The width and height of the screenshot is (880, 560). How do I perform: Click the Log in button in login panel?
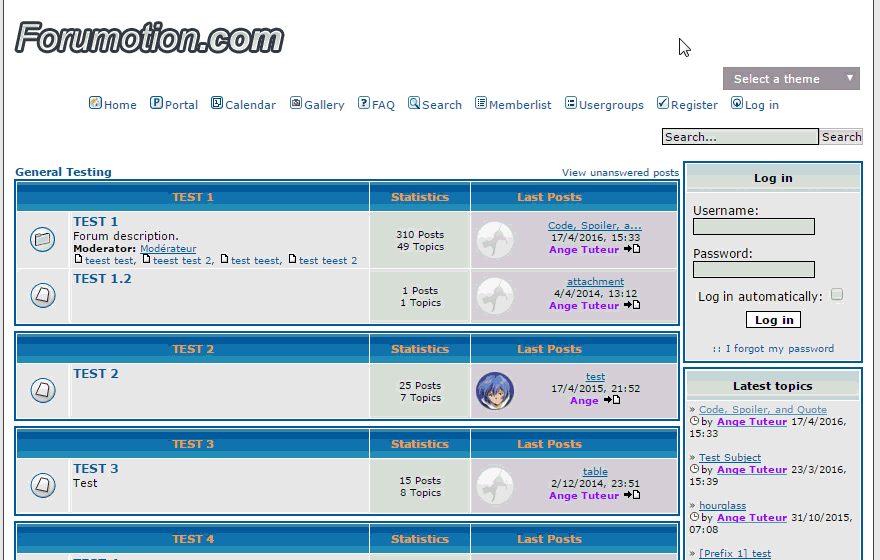coord(773,320)
